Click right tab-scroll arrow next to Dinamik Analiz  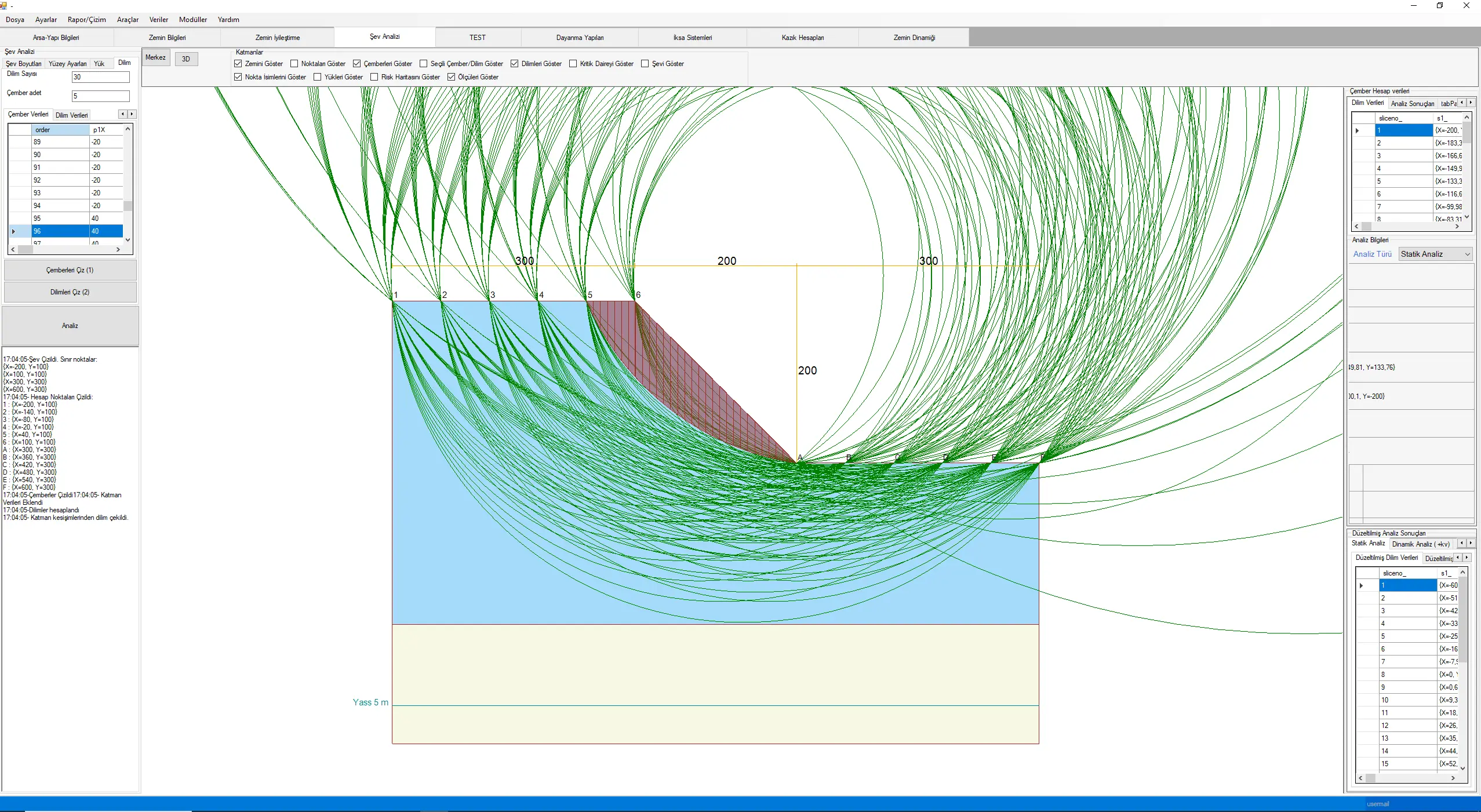1471,543
